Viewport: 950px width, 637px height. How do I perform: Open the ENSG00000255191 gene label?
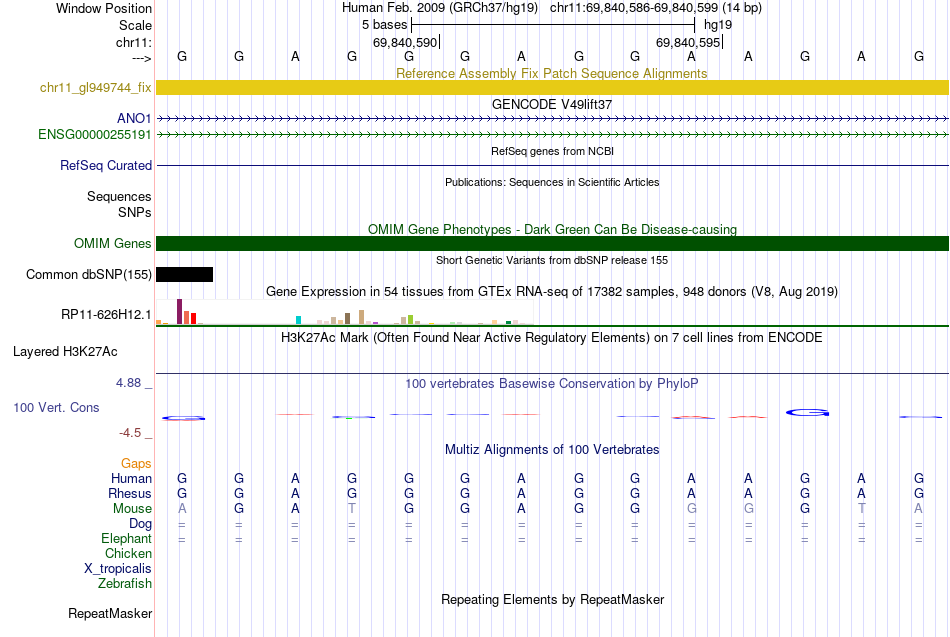(95, 134)
